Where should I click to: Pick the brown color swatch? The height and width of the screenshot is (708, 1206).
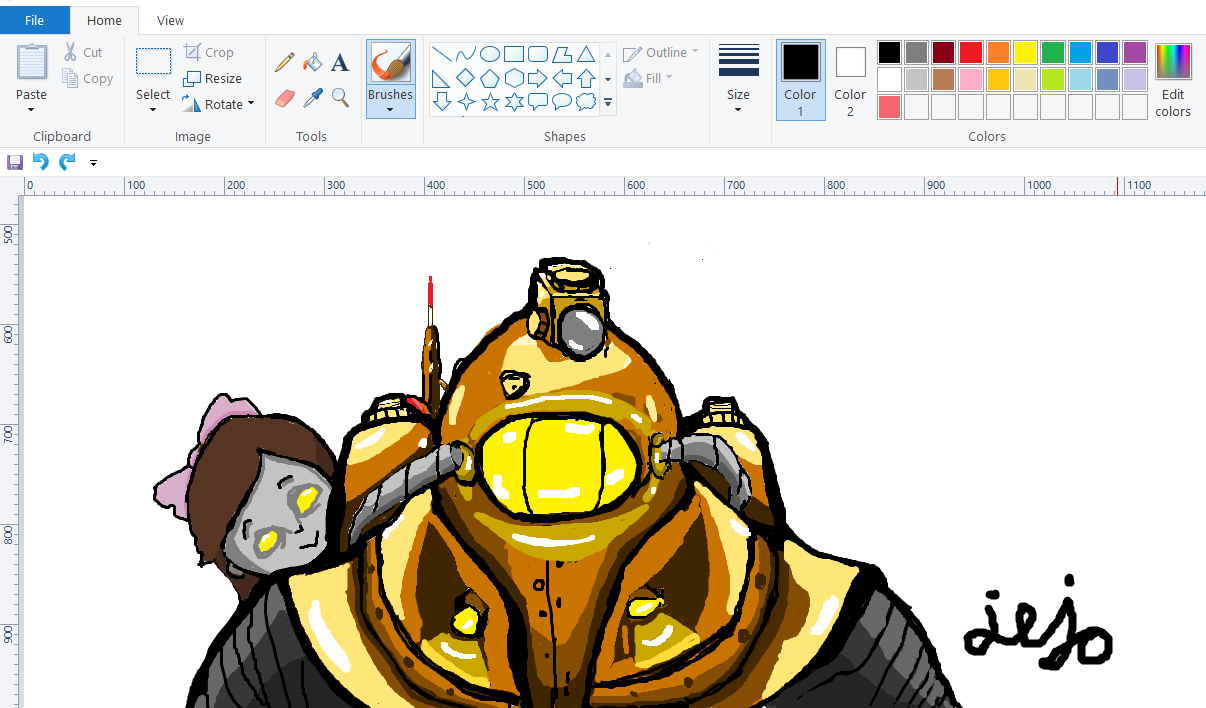[x=944, y=79]
